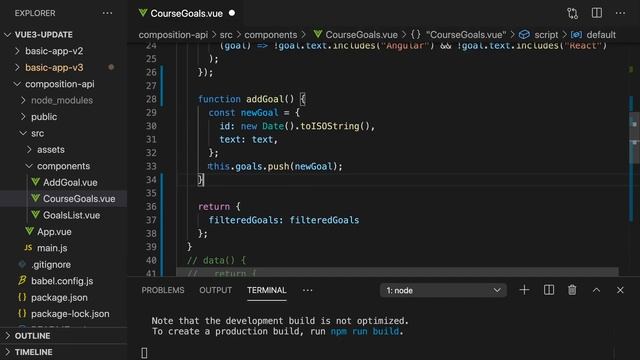640x360 pixels.
Task: Click braces icon in breadcrumb before "CourseGoals.vue"
Action: 416,34
